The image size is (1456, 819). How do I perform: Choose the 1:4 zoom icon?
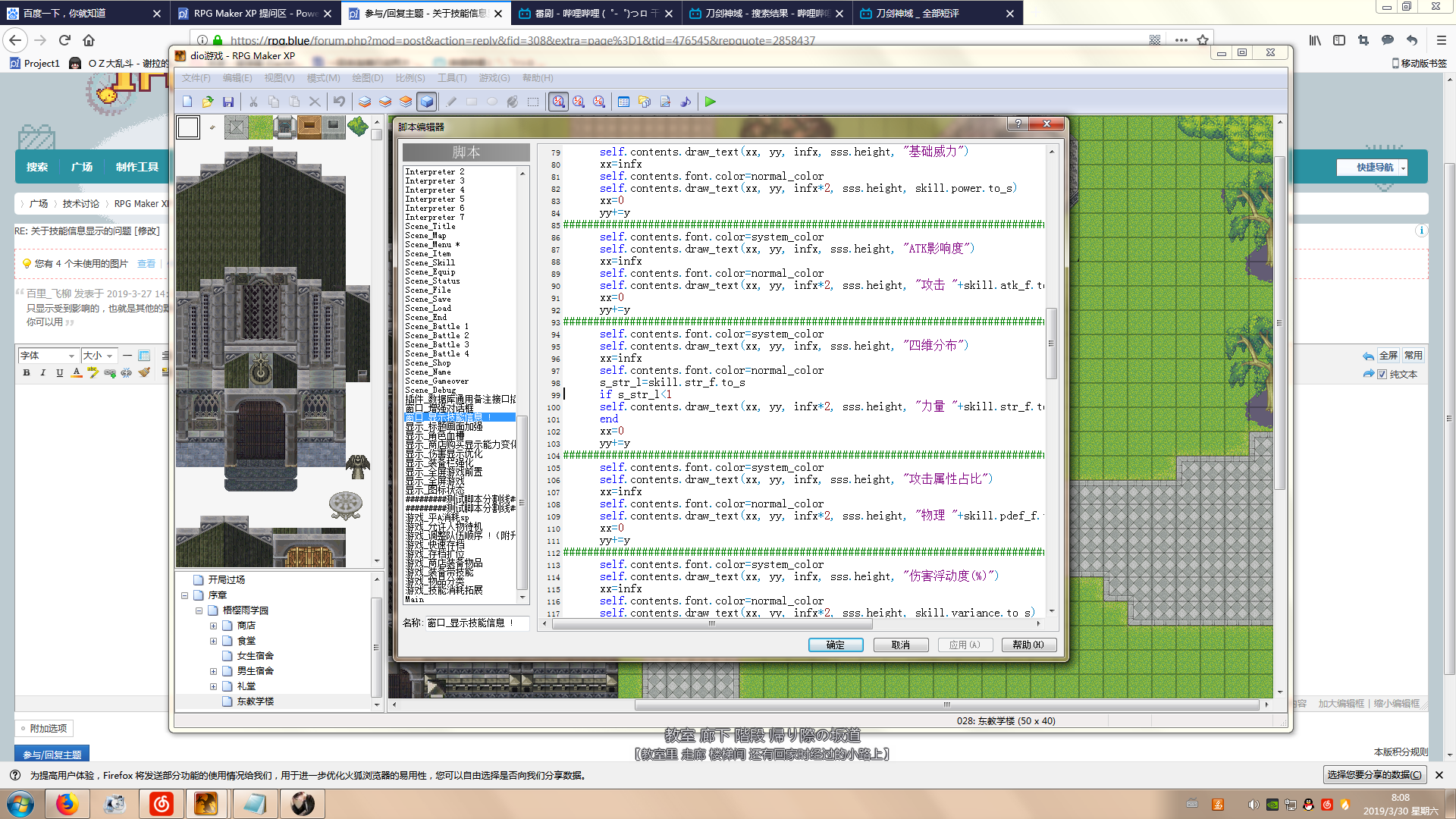pos(599,102)
